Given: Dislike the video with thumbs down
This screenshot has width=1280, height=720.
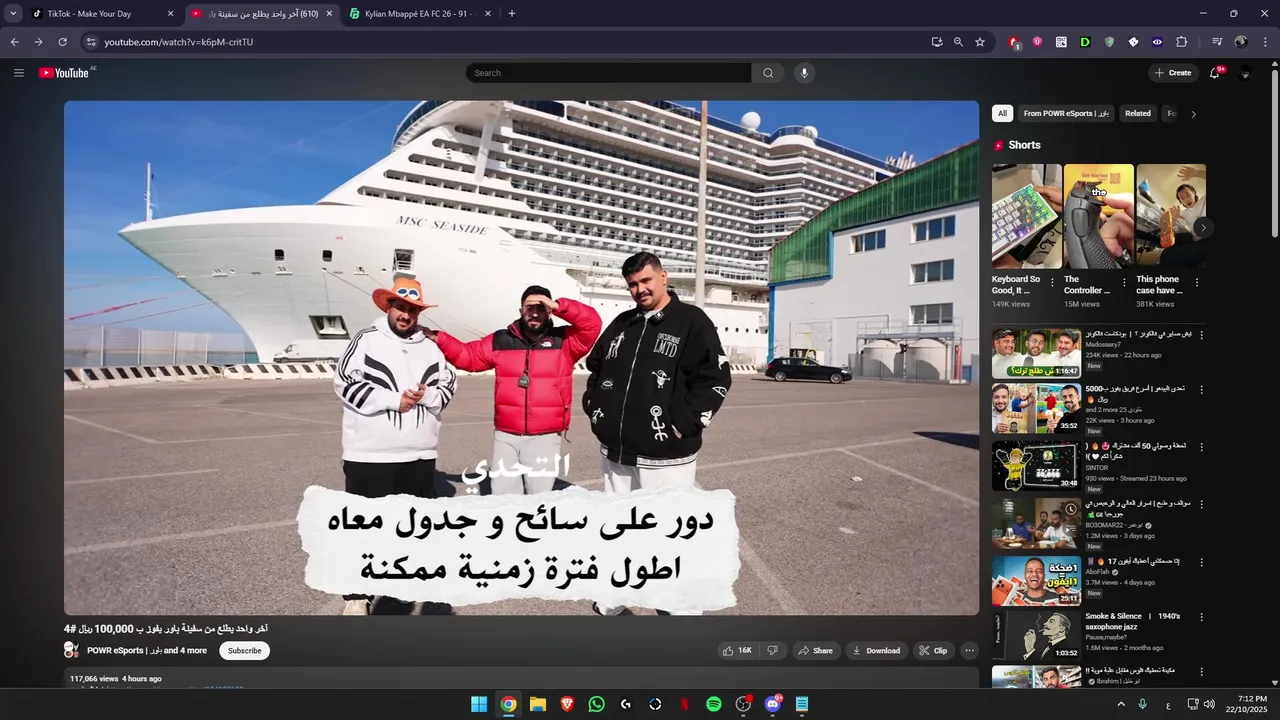Looking at the screenshot, I should [x=772, y=651].
